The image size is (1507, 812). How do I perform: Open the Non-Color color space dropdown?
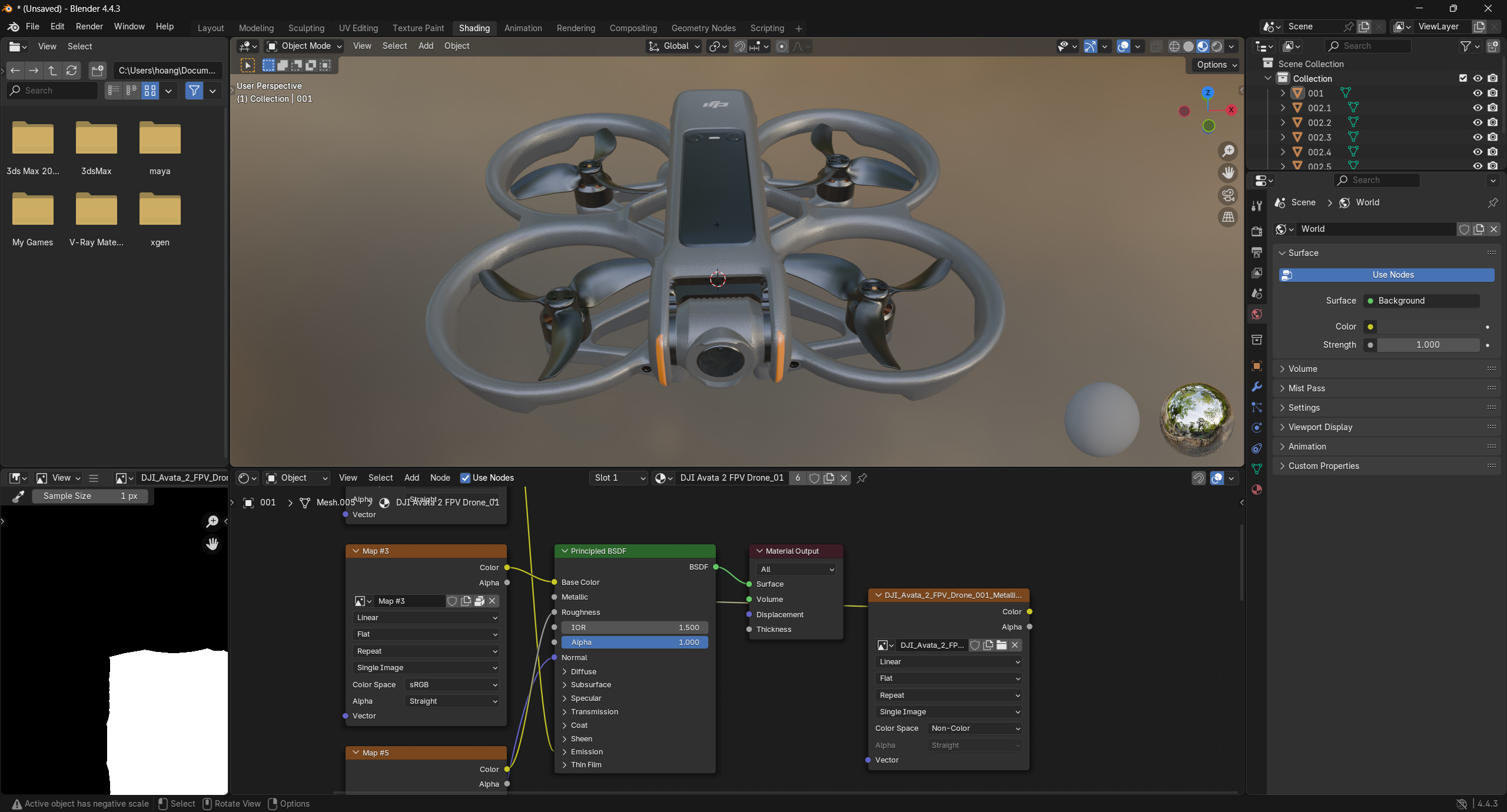pyautogui.click(x=974, y=728)
